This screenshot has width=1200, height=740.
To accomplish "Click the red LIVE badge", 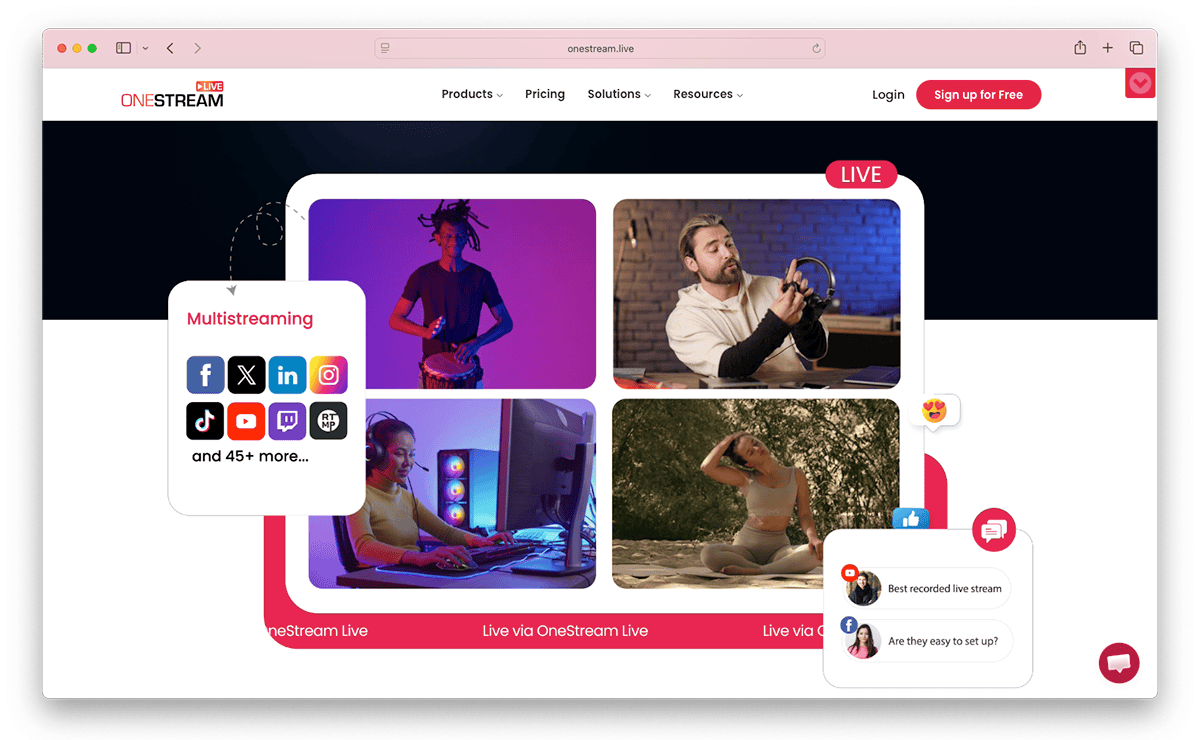I will (x=861, y=174).
